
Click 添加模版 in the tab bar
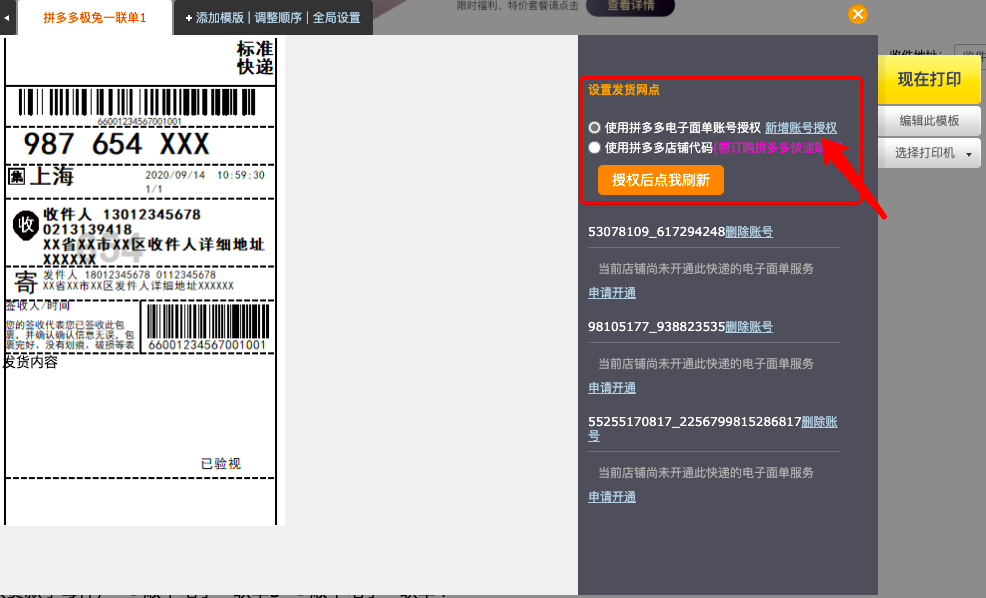(214, 18)
